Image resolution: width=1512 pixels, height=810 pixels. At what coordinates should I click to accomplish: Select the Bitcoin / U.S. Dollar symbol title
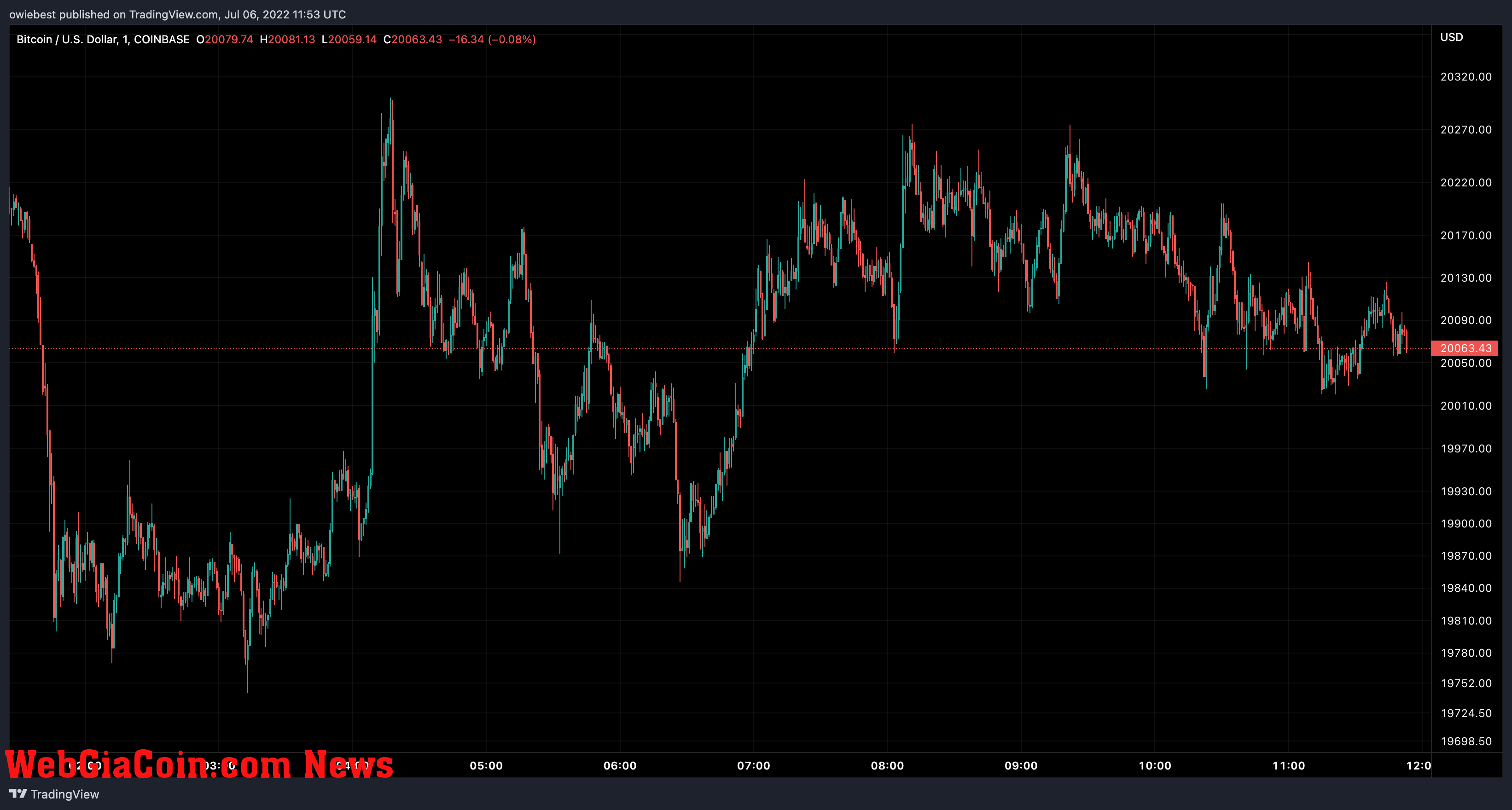(103, 39)
